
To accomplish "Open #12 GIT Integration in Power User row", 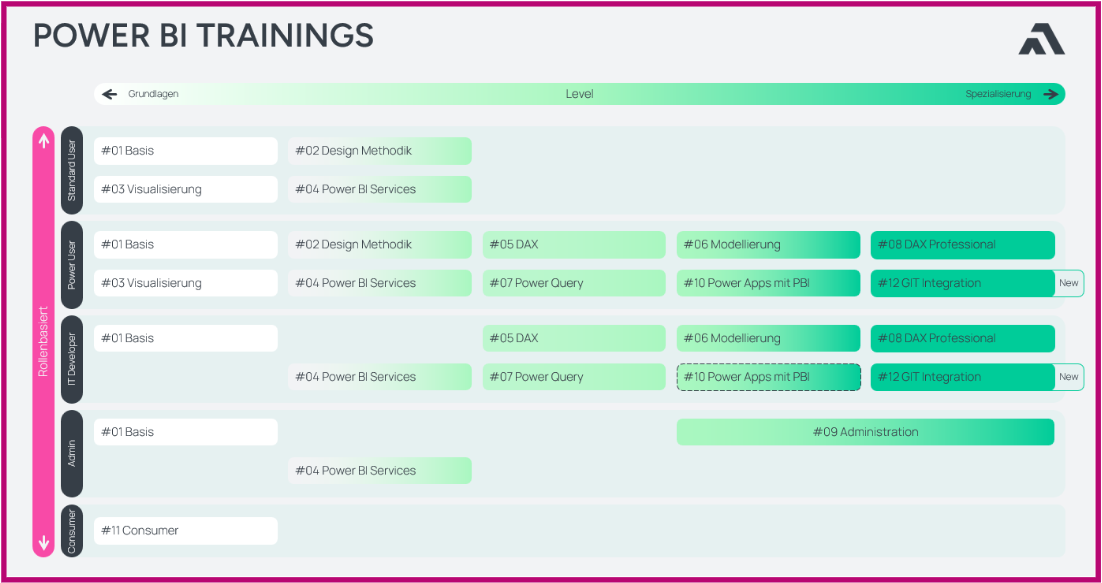I will 962,283.
